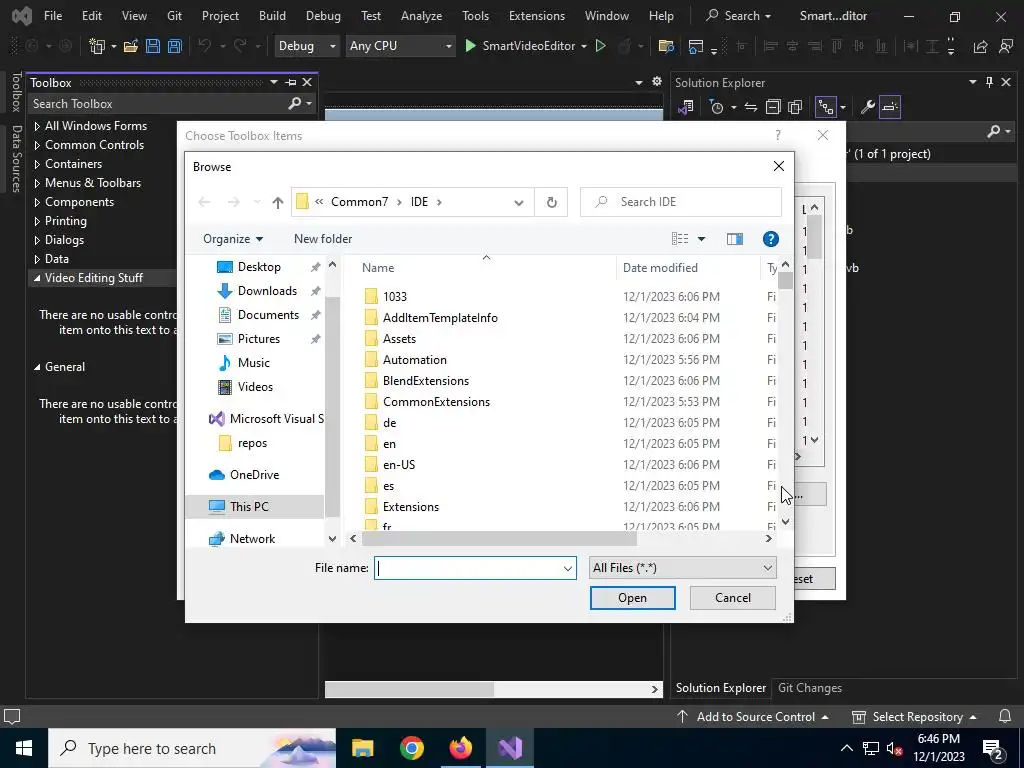Open the All Files type filter dropdown

(682, 568)
